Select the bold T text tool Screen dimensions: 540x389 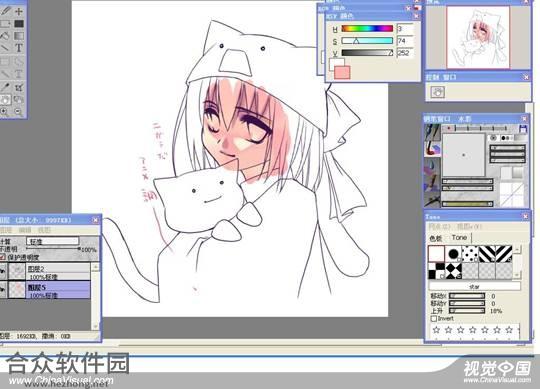pos(19,48)
